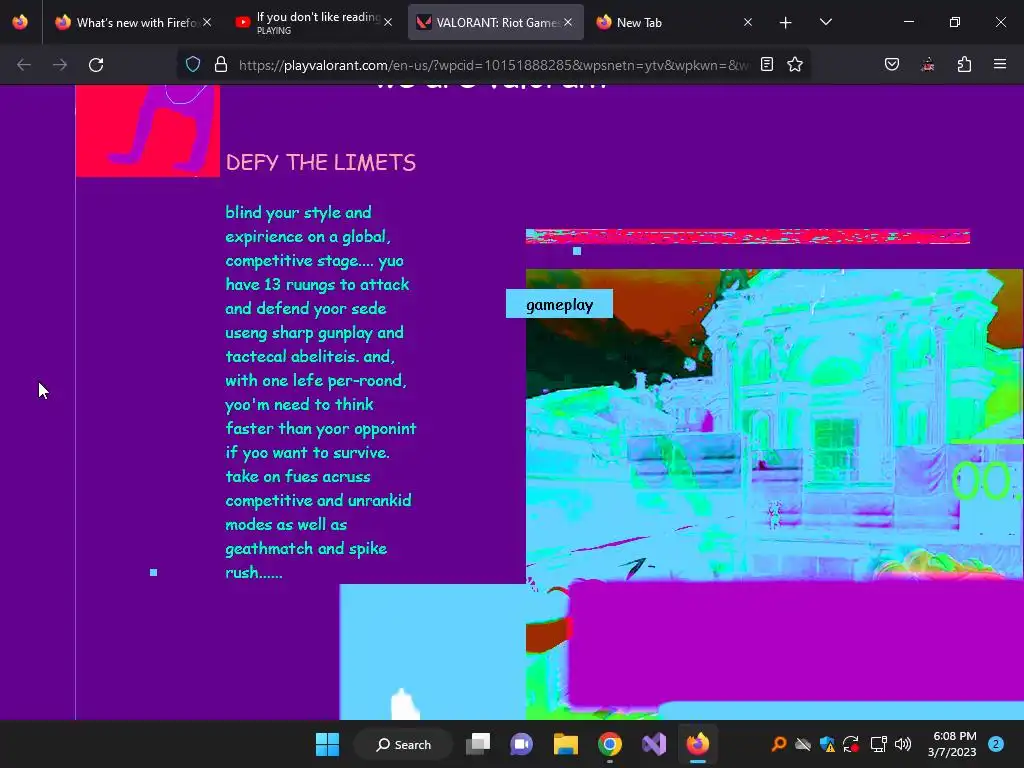The height and width of the screenshot is (768, 1024).
Task: Open the volume speaker control
Action: click(903, 744)
